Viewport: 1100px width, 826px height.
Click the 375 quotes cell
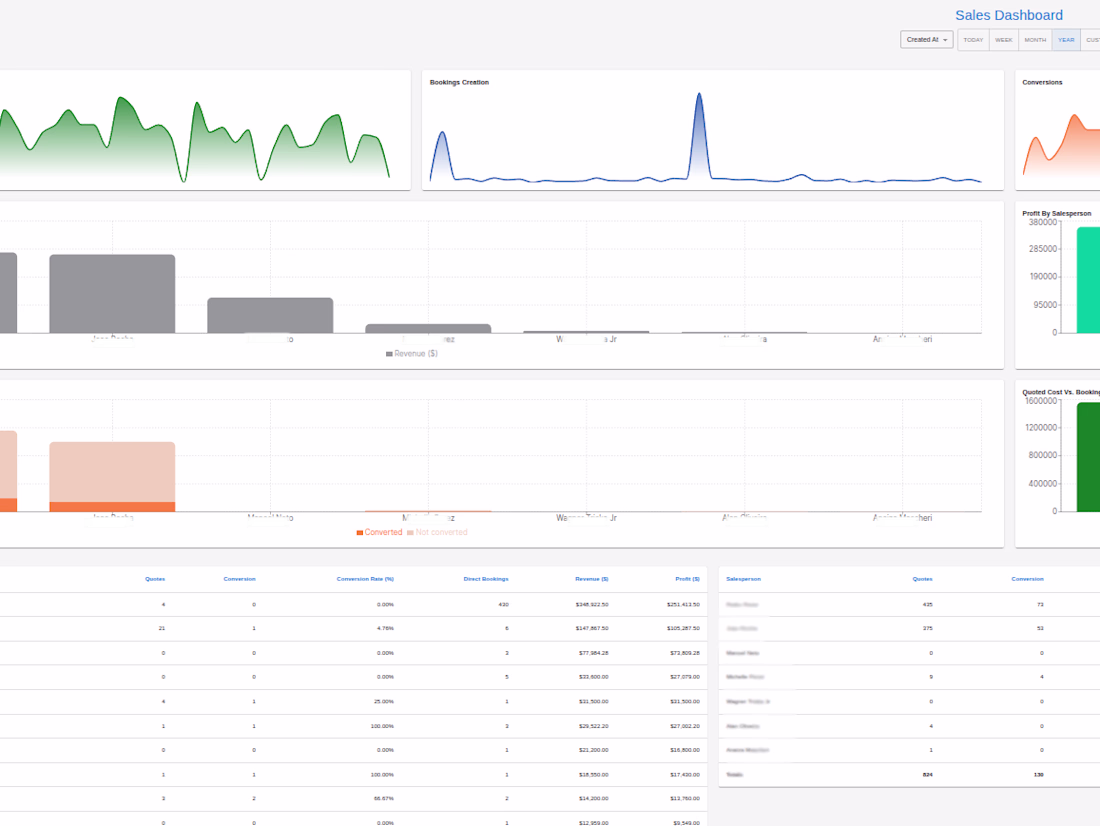click(927, 628)
